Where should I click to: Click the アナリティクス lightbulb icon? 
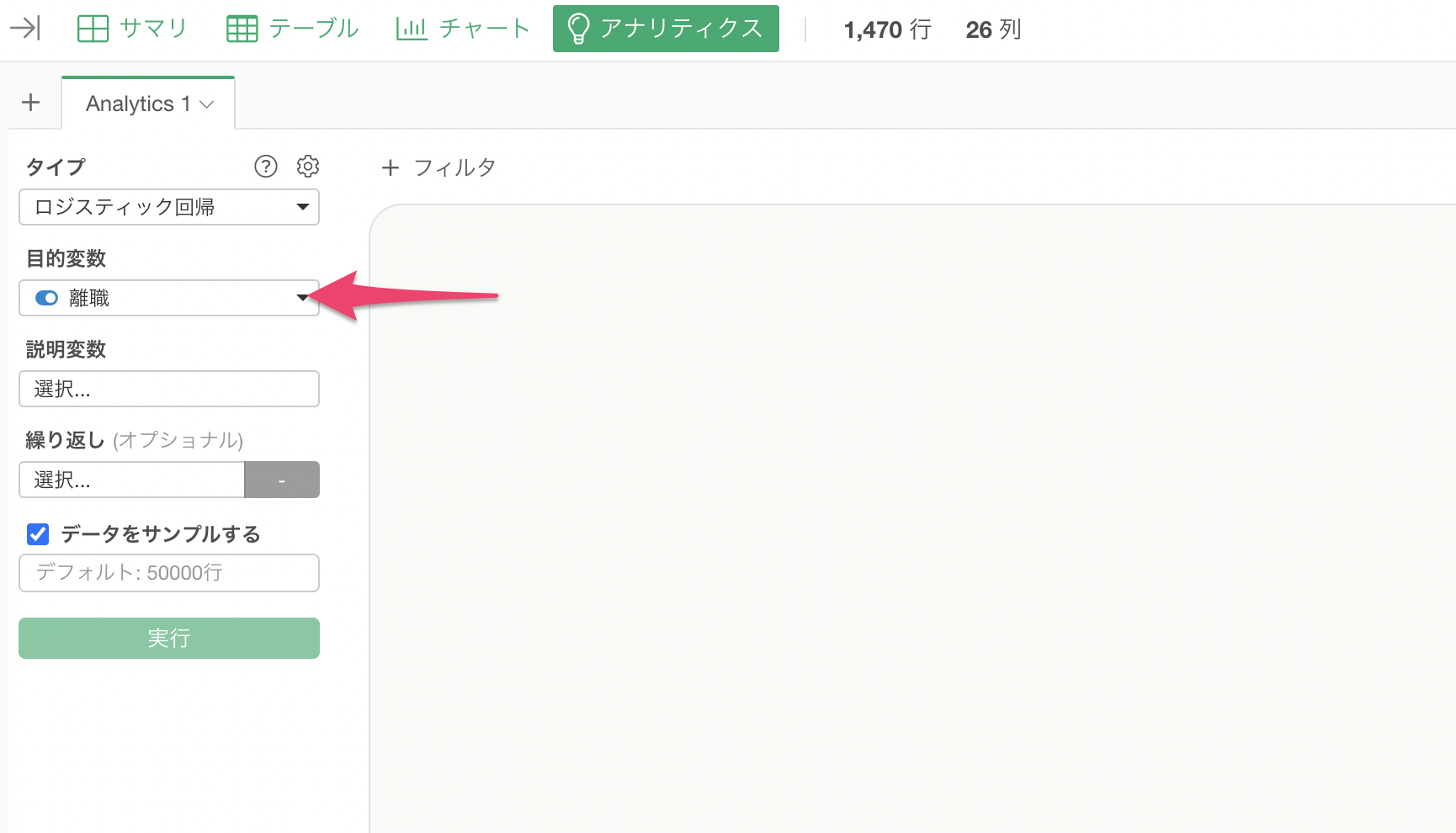click(578, 29)
